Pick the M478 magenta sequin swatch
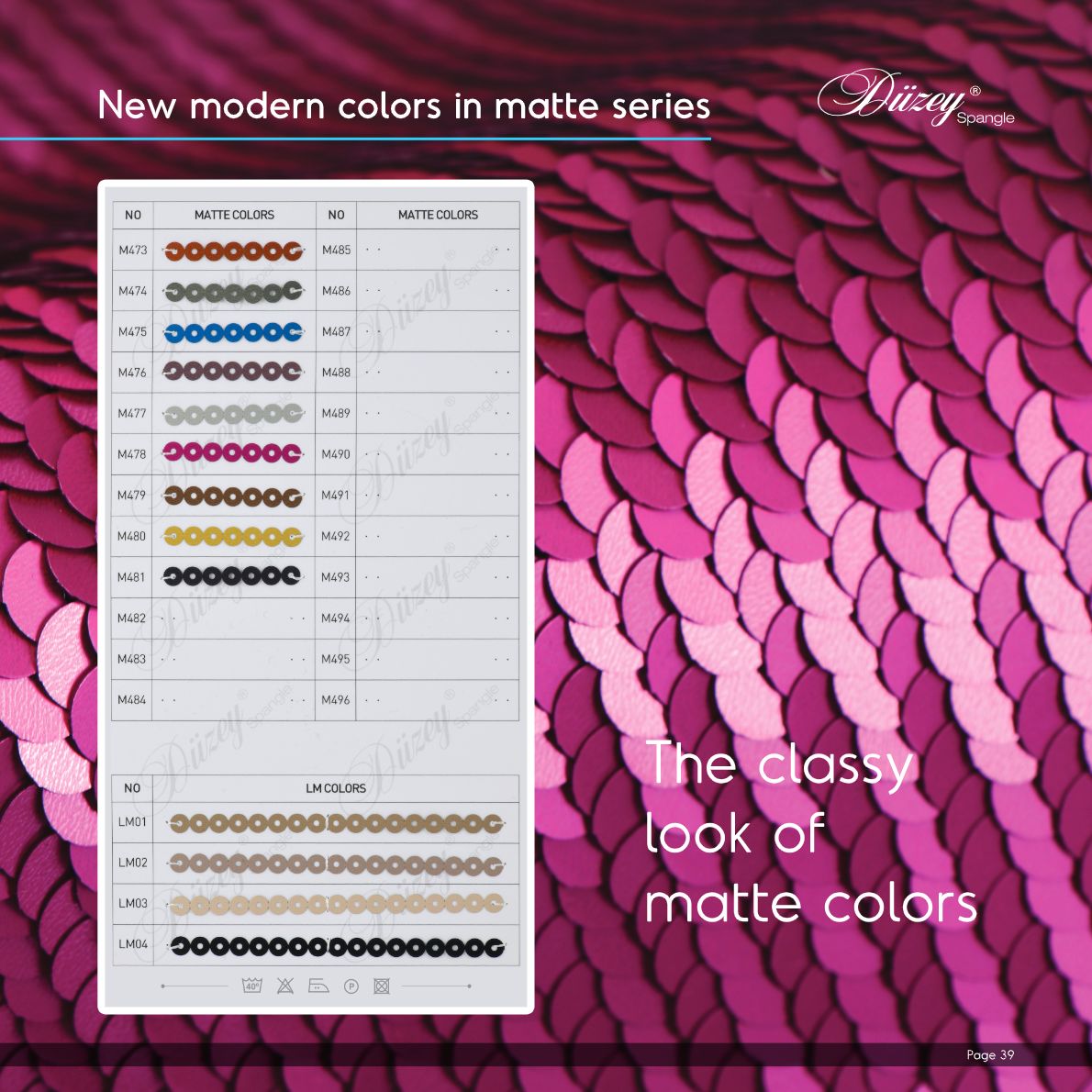This screenshot has width=1092, height=1092. [x=233, y=453]
